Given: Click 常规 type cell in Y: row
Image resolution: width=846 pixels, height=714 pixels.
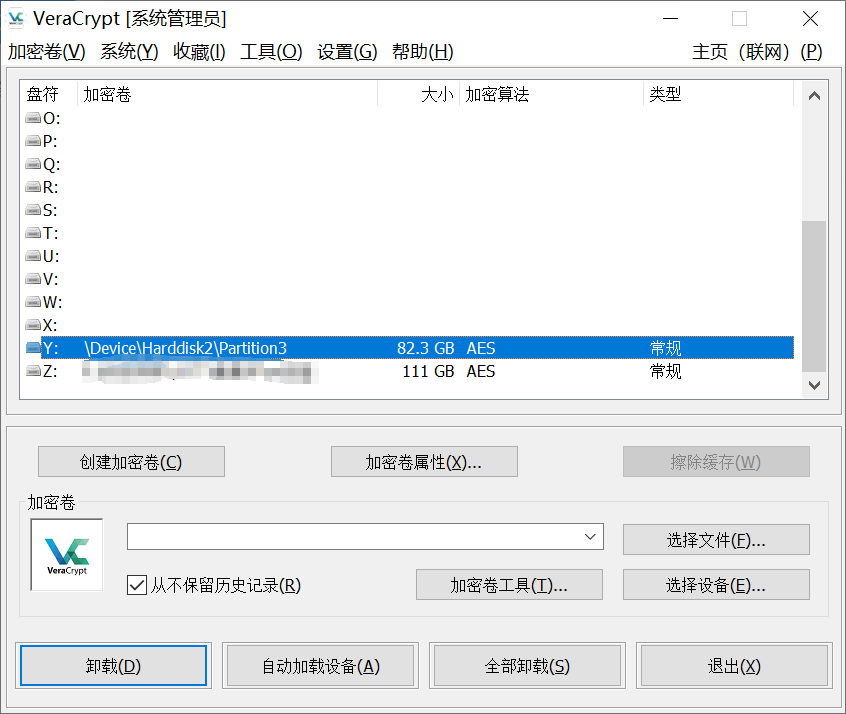Looking at the screenshot, I should point(665,348).
